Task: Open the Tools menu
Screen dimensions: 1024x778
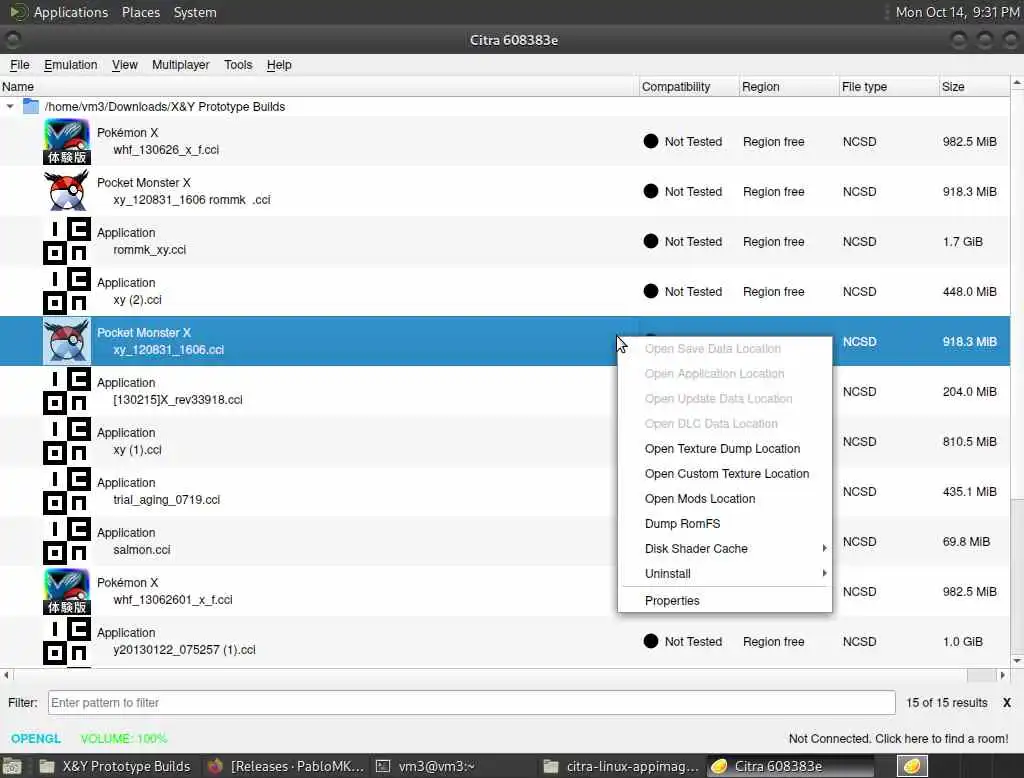Action: point(238,65)
